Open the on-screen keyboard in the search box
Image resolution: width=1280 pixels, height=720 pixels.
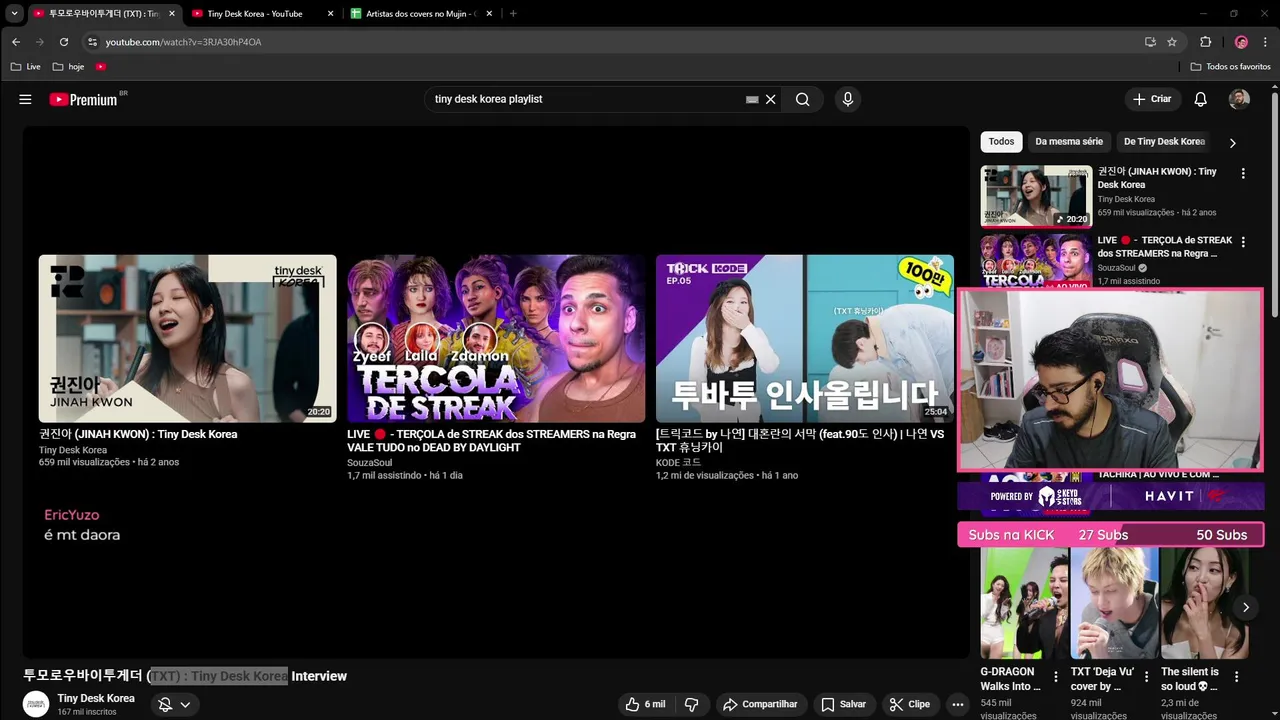coord(752,99)
